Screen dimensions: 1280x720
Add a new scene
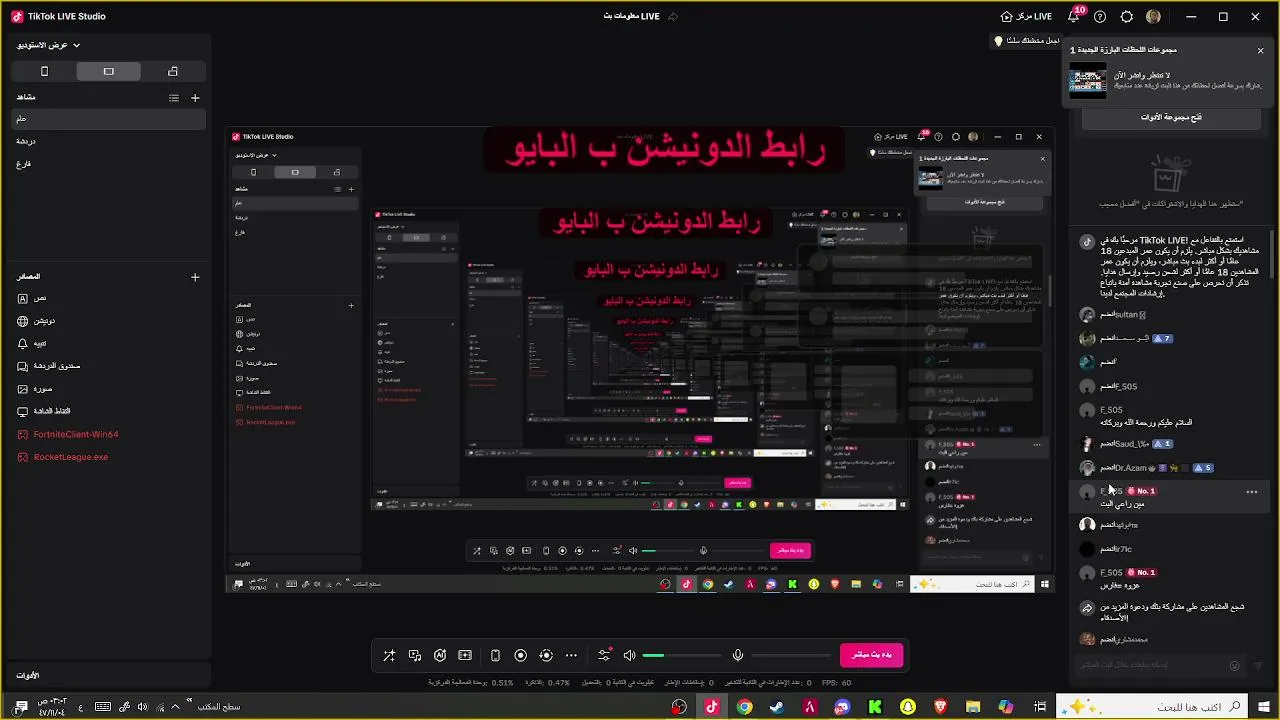(195, 98)
